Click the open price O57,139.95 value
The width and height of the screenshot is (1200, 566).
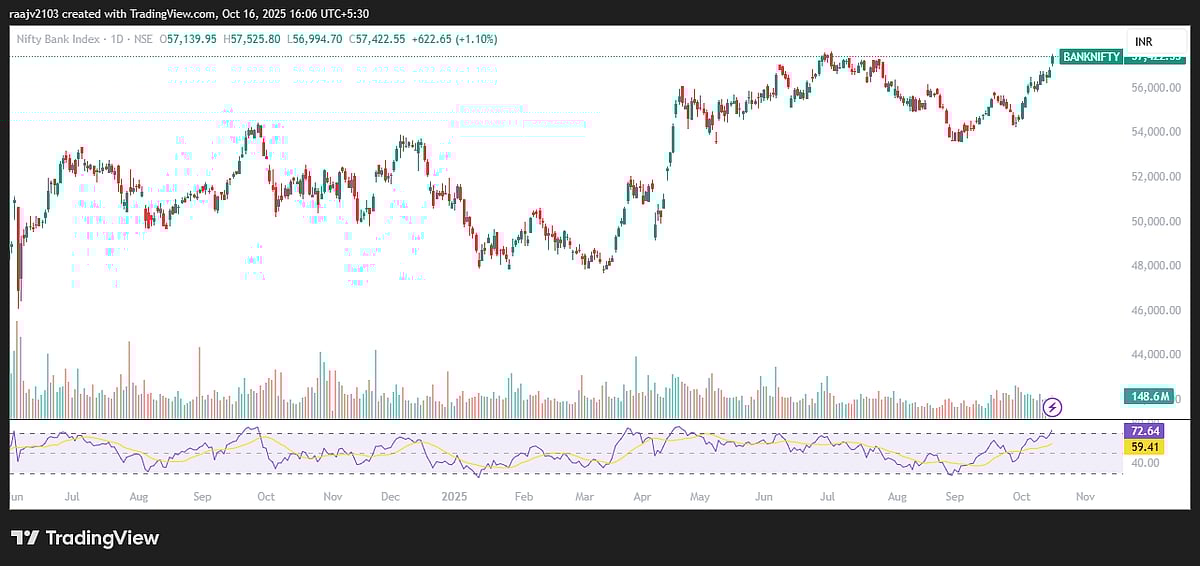tap(188, 39)
